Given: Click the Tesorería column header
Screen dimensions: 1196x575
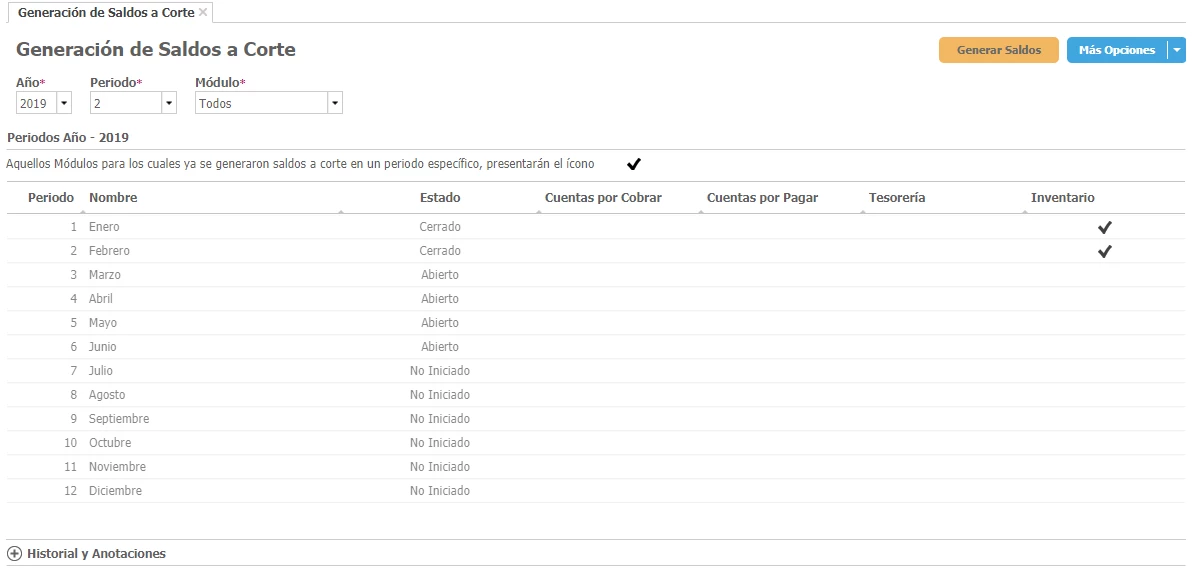Looking at the screenshot, I should pyautogui.click(x=897, y=198).
